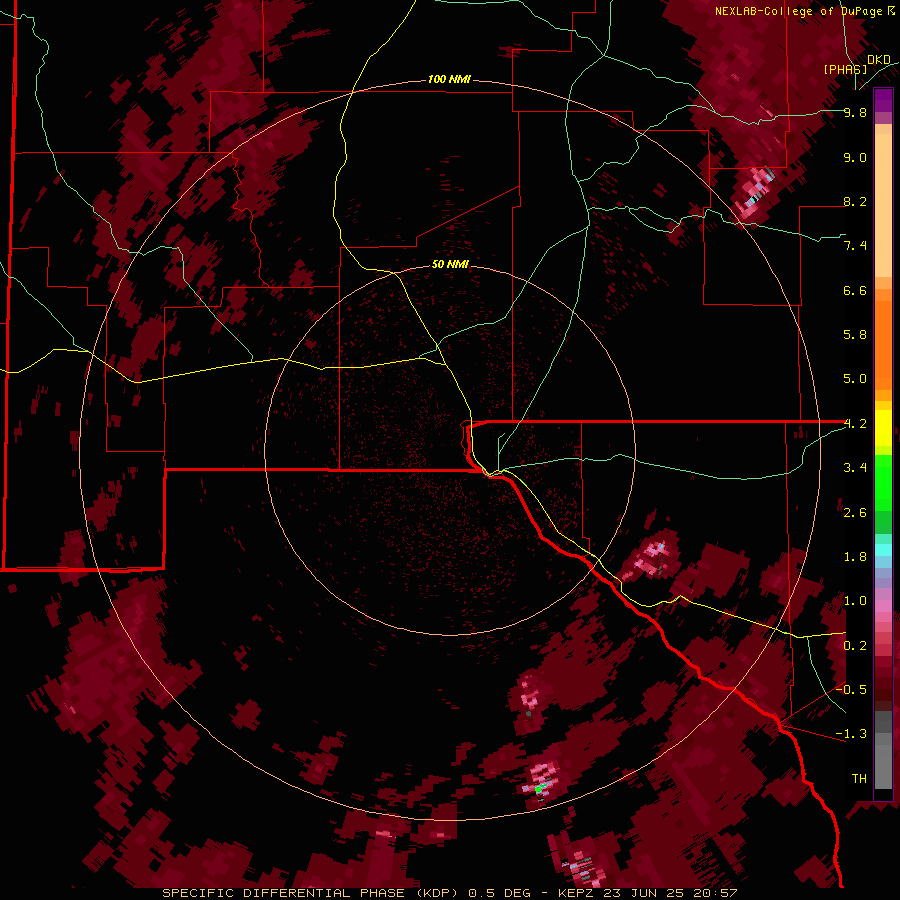
Task: Click the 9.8 value on the color scale
Action: (x=855, y=113)
